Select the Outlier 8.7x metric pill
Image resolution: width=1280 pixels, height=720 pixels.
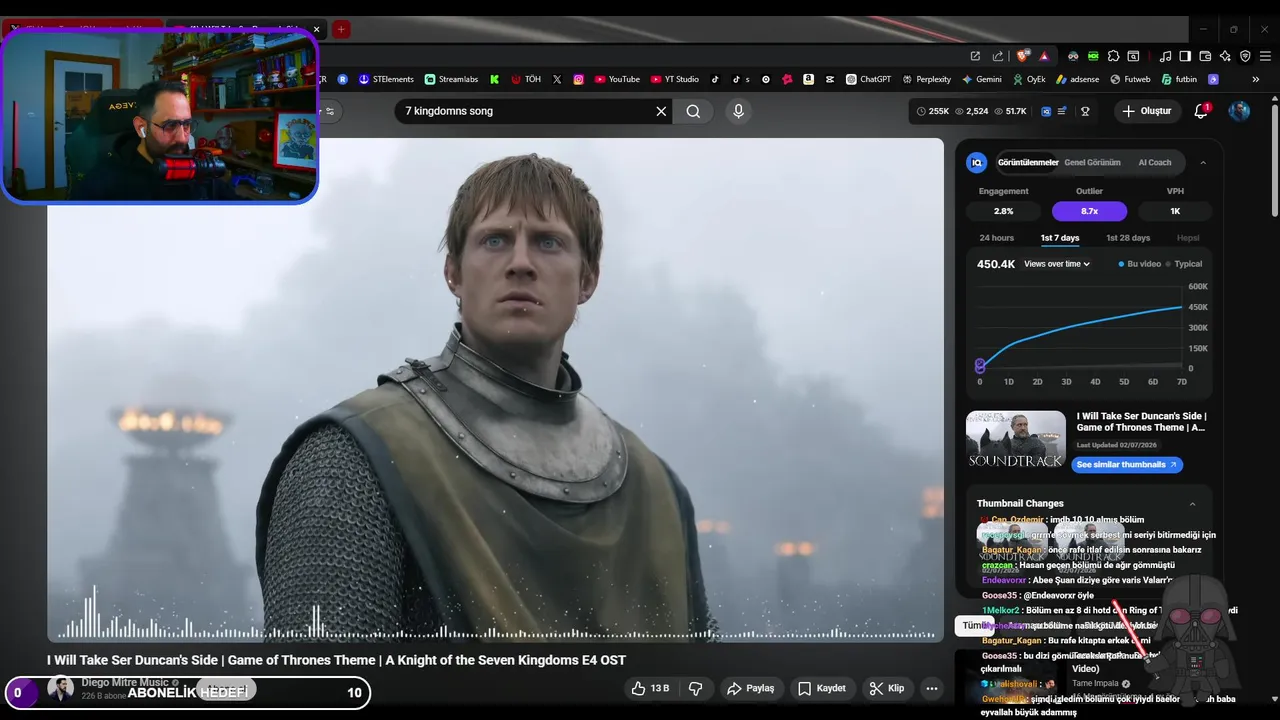tap(1089, 211)
